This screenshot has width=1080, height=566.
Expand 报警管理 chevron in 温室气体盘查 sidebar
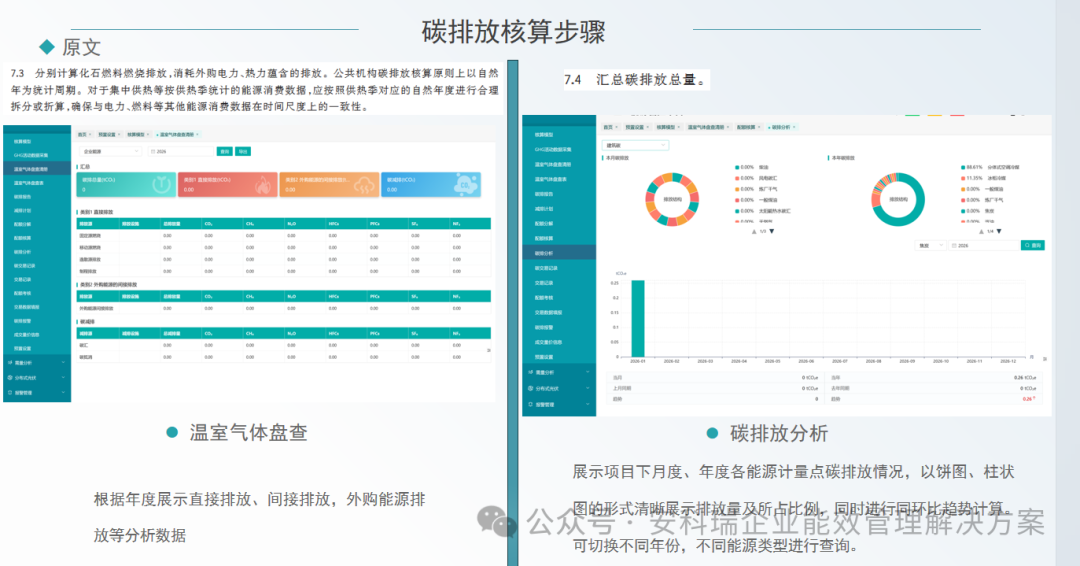click(63, 392)
